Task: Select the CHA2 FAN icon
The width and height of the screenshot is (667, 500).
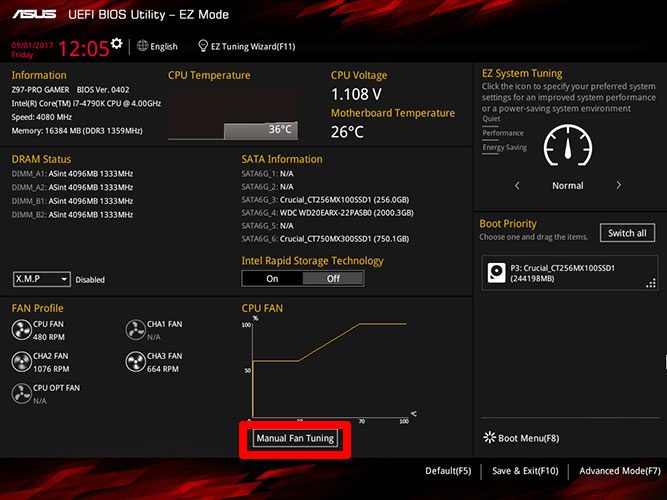Action: coord(22,362)
